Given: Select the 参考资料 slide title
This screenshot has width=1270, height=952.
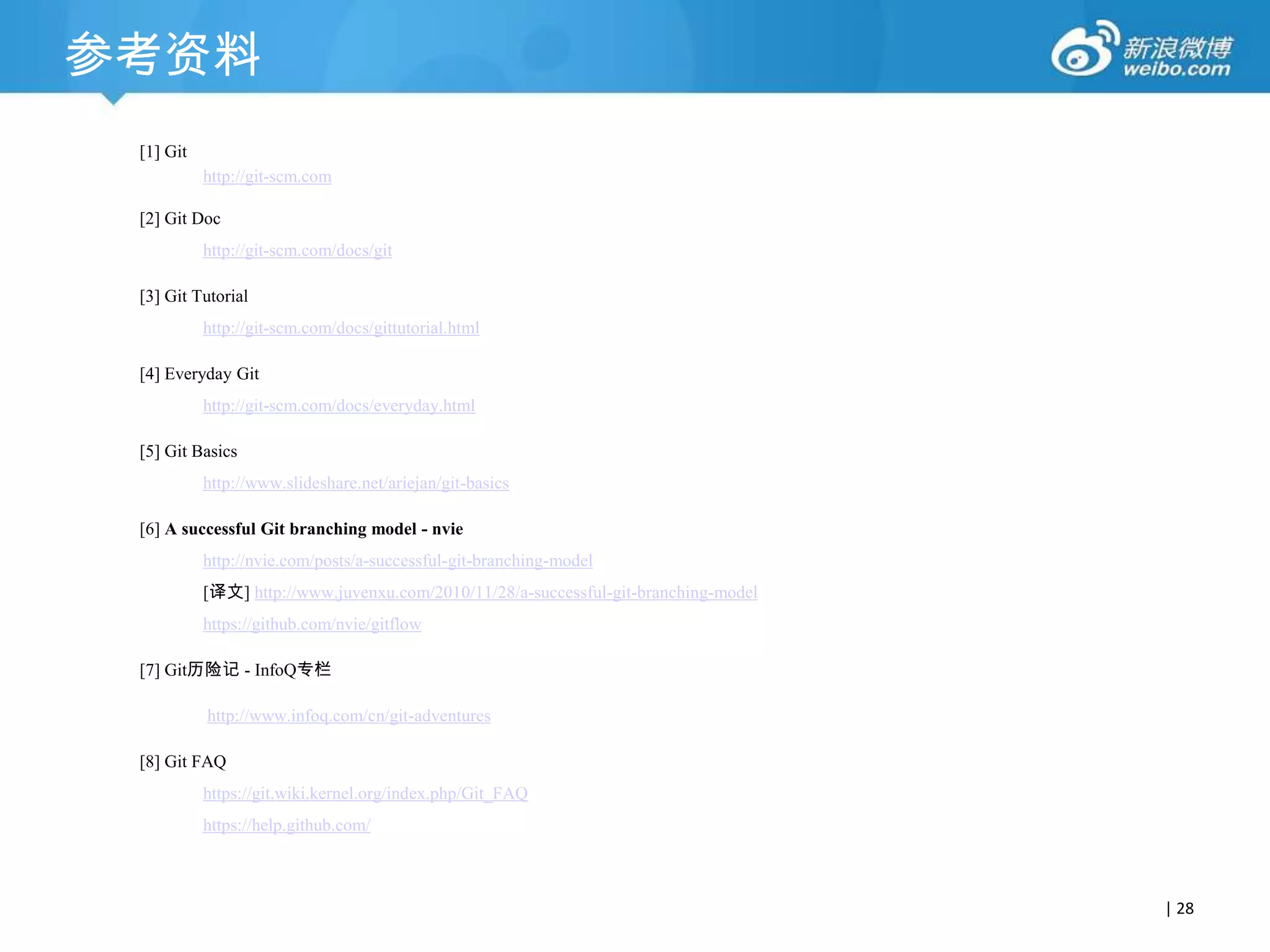Looking at the screenshot, I should pos(162,55).
